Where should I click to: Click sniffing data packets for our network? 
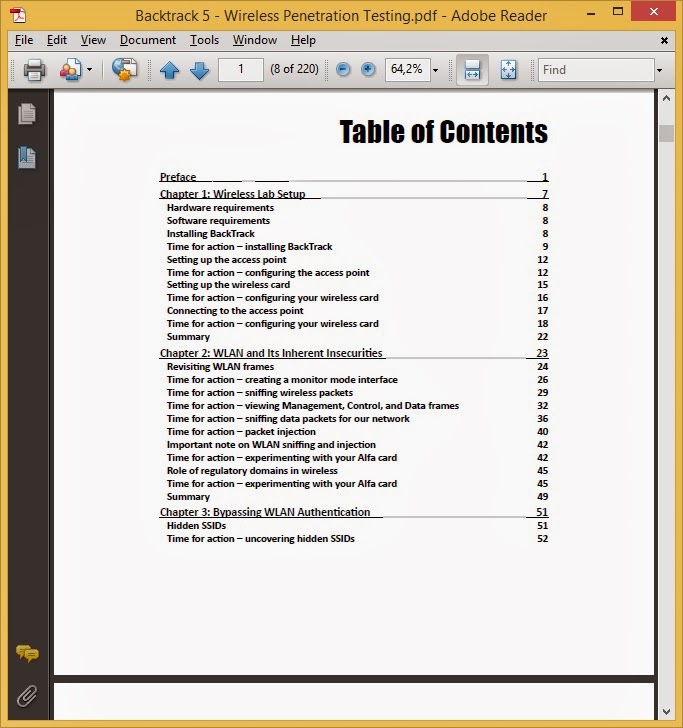(288, 418)
